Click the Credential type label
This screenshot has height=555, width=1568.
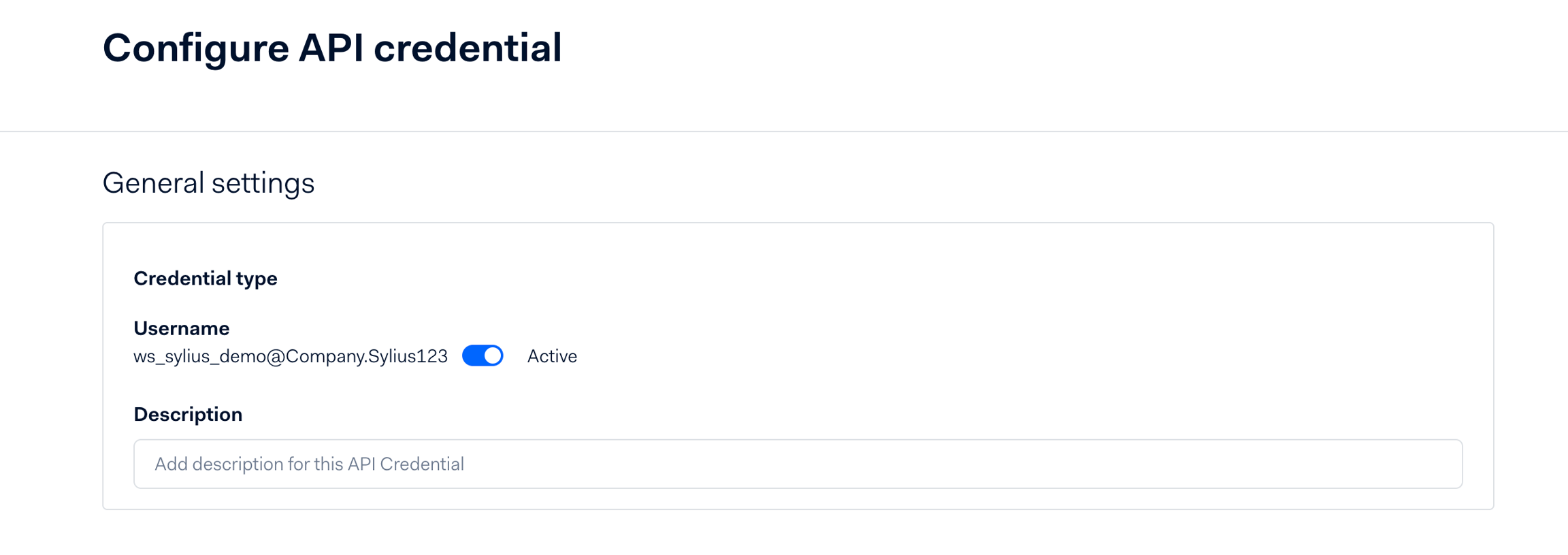(205, 279)
